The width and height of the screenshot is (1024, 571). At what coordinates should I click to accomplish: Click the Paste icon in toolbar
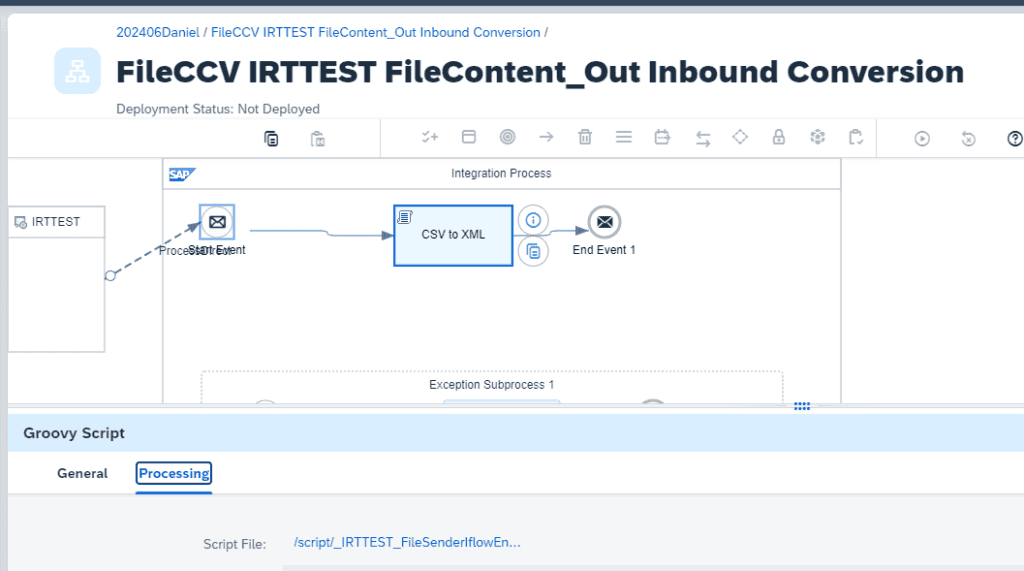coord(317,139)
